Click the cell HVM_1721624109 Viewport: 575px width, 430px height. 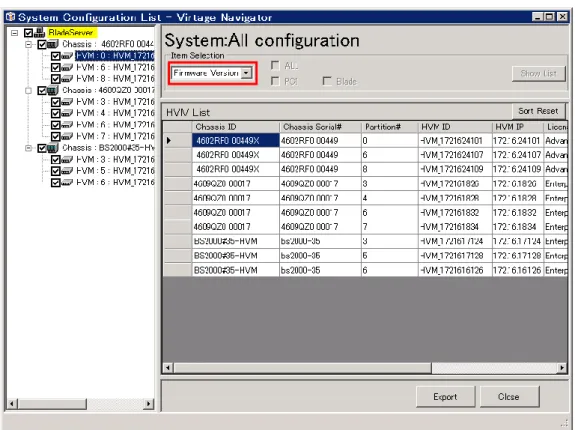455,169
